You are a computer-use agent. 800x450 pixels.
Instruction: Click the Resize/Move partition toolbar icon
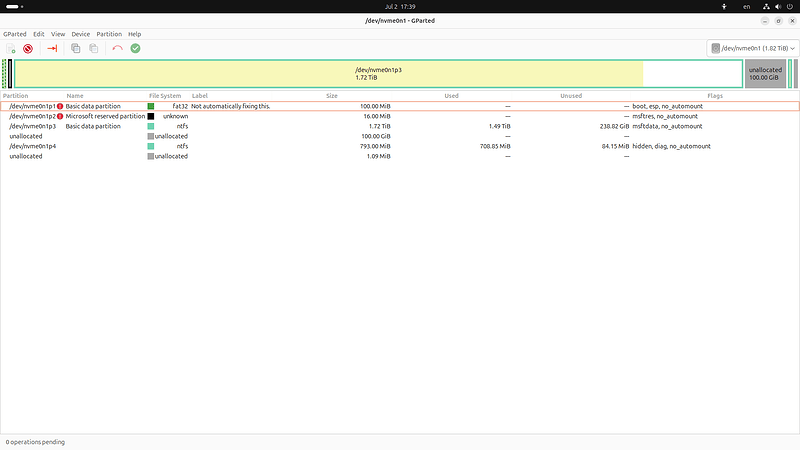[52, 48]
